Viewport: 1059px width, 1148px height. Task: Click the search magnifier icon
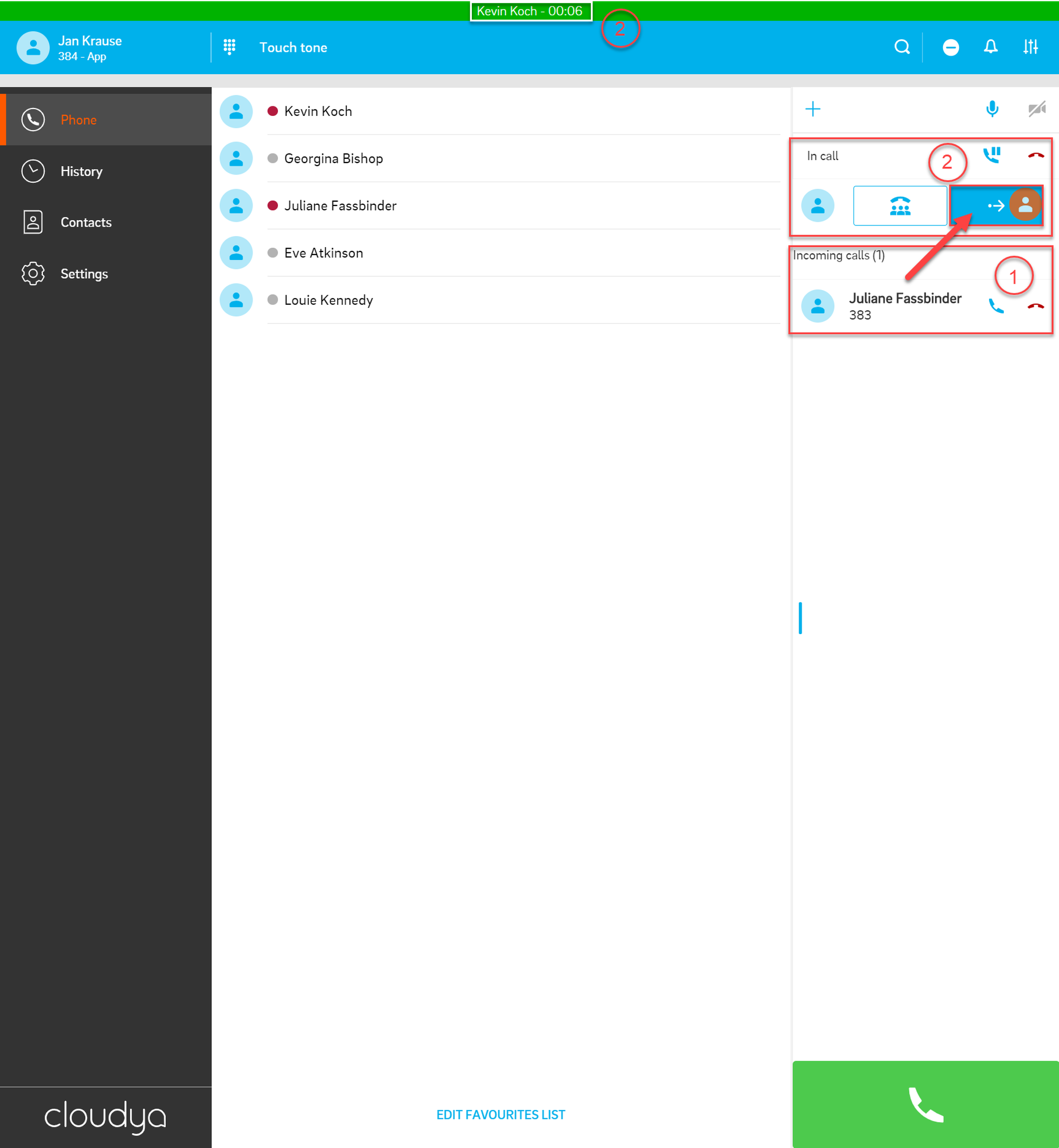click(x=902, y=47)
